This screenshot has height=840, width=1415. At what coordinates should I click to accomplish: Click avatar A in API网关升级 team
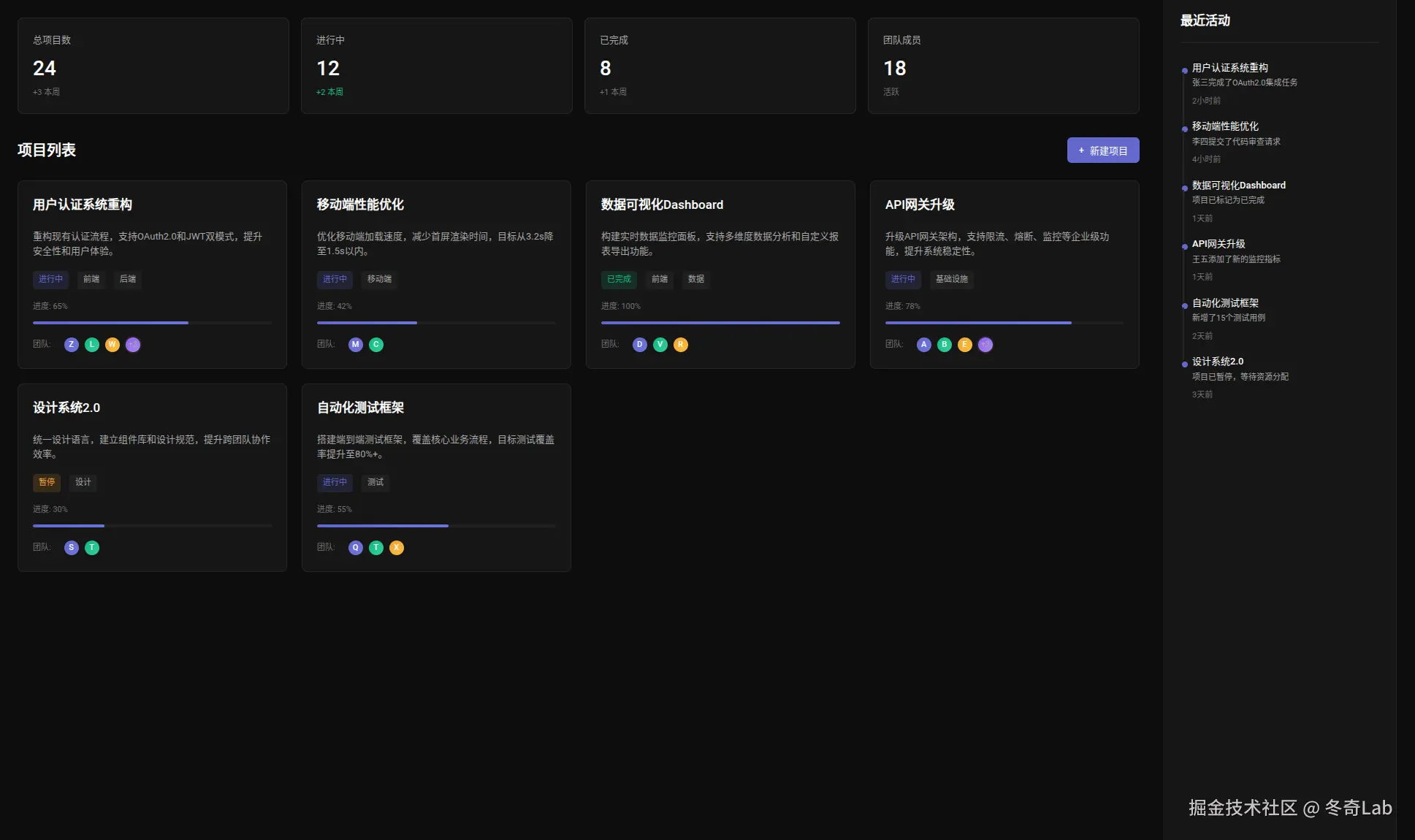pos(923,344)
